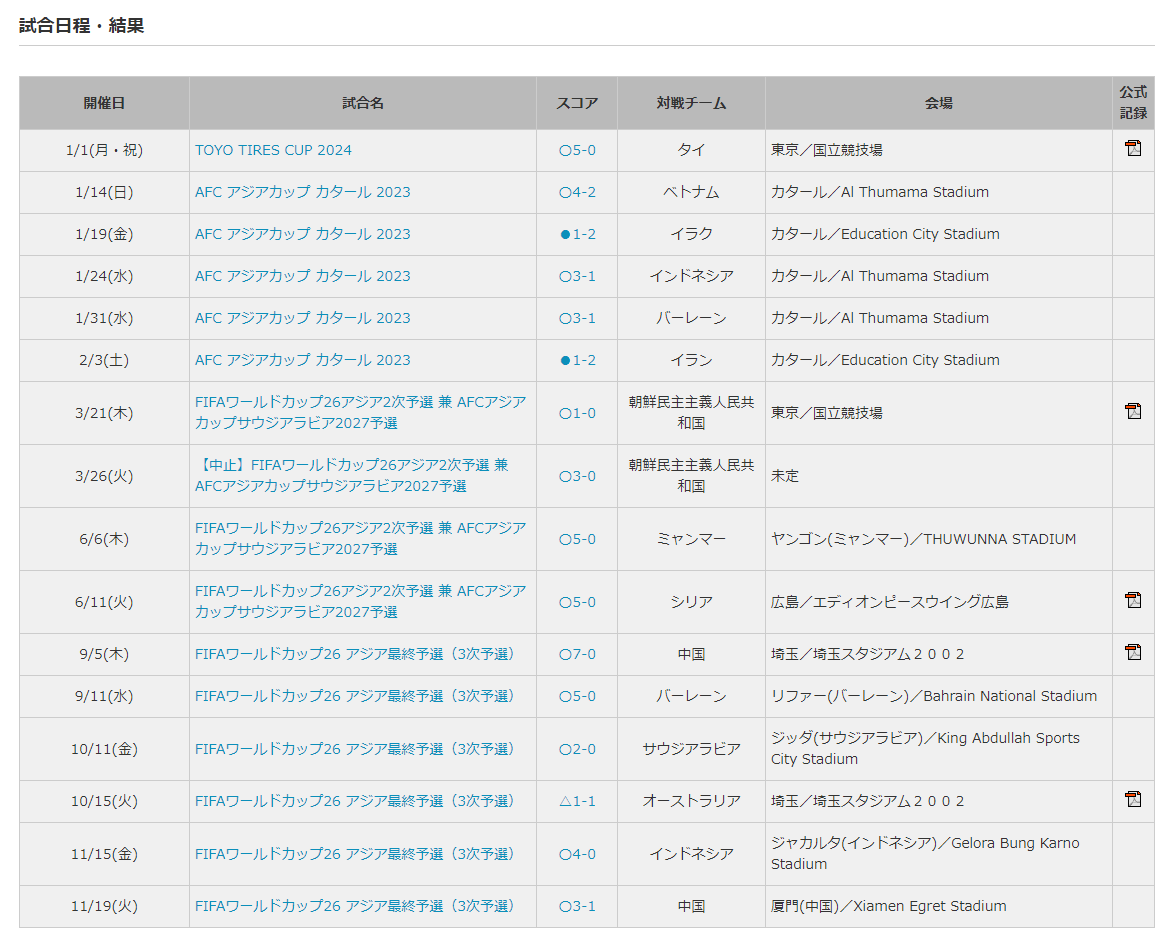Click the 試合名 column header
The height and width of the screenshot is (946, 1172).
point(363,103)
